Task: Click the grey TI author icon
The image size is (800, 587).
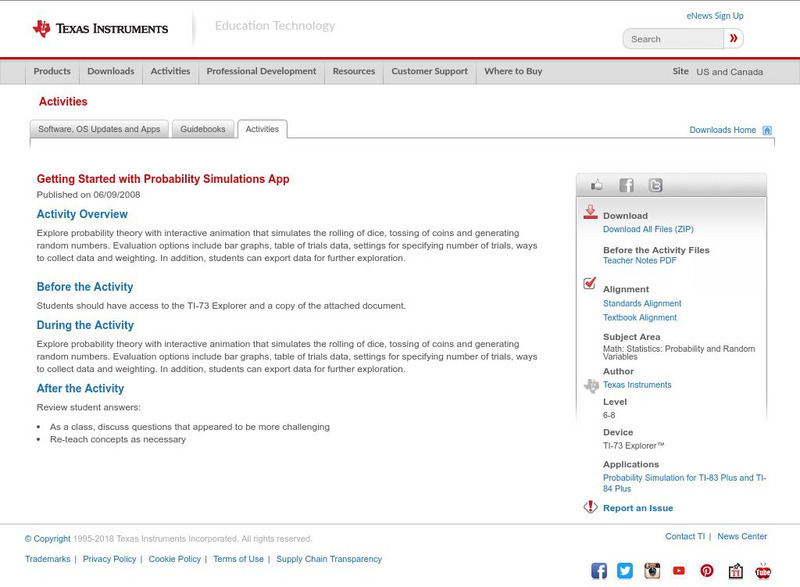Action: 591,386
